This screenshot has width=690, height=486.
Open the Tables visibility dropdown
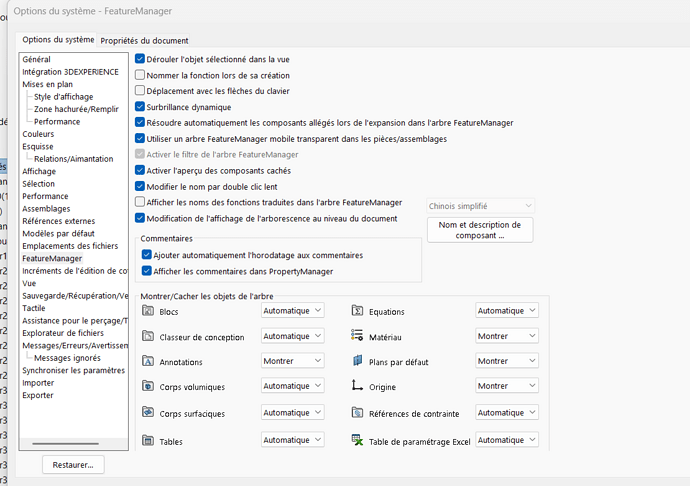[x=293, y=440]
